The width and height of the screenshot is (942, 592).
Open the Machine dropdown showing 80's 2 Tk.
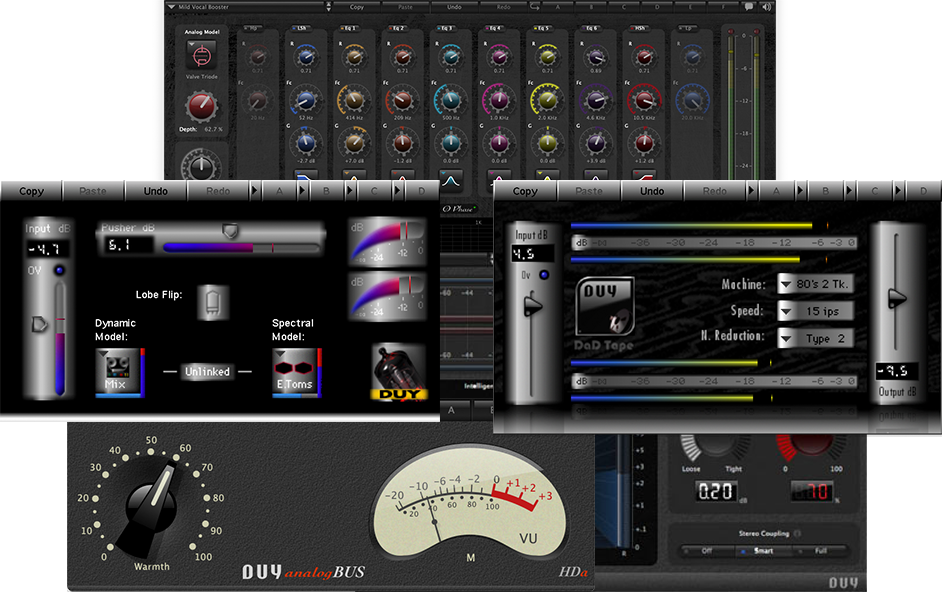click(815, 286)
